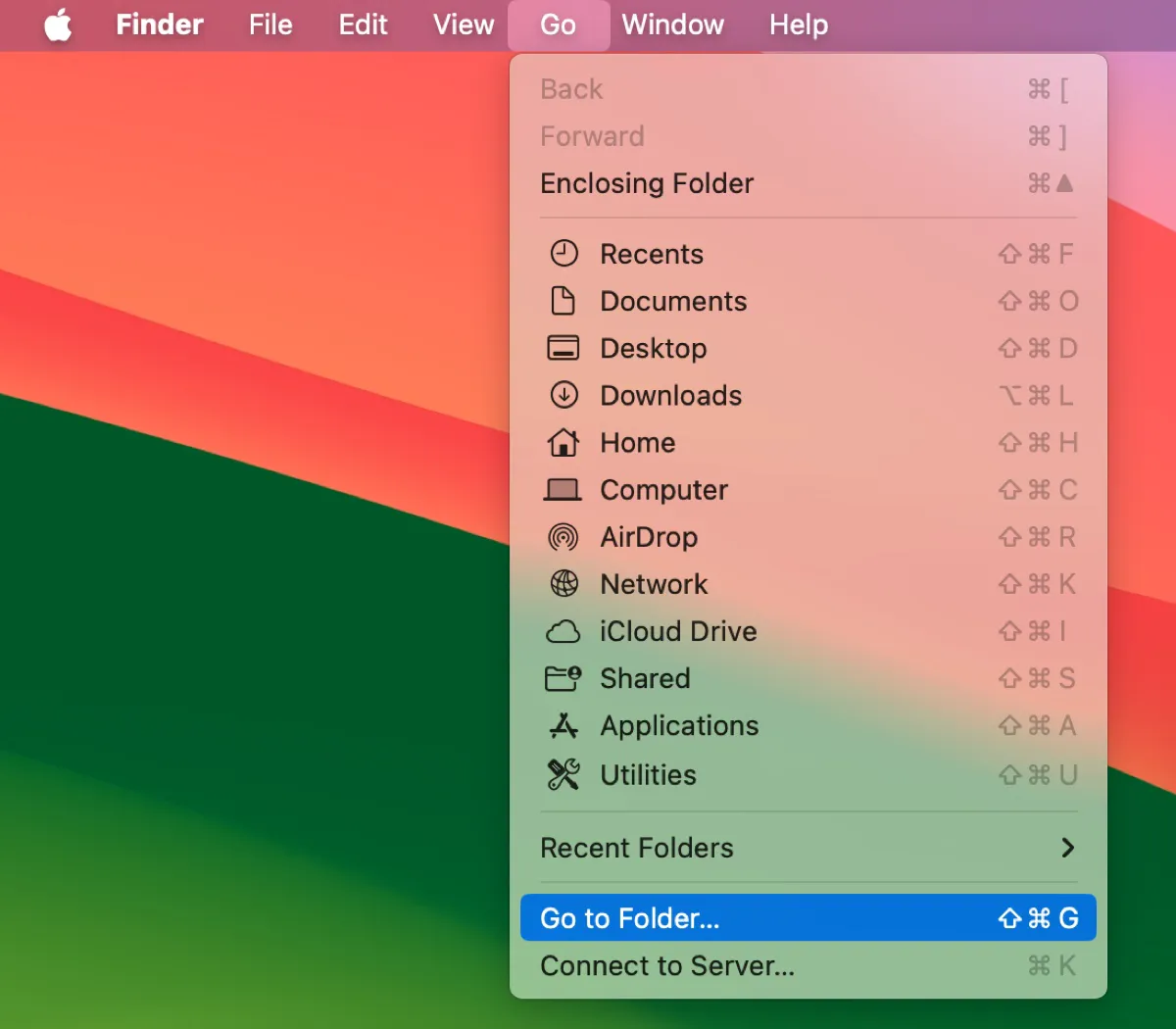Select the iCloud Drive label

(678, 631)
